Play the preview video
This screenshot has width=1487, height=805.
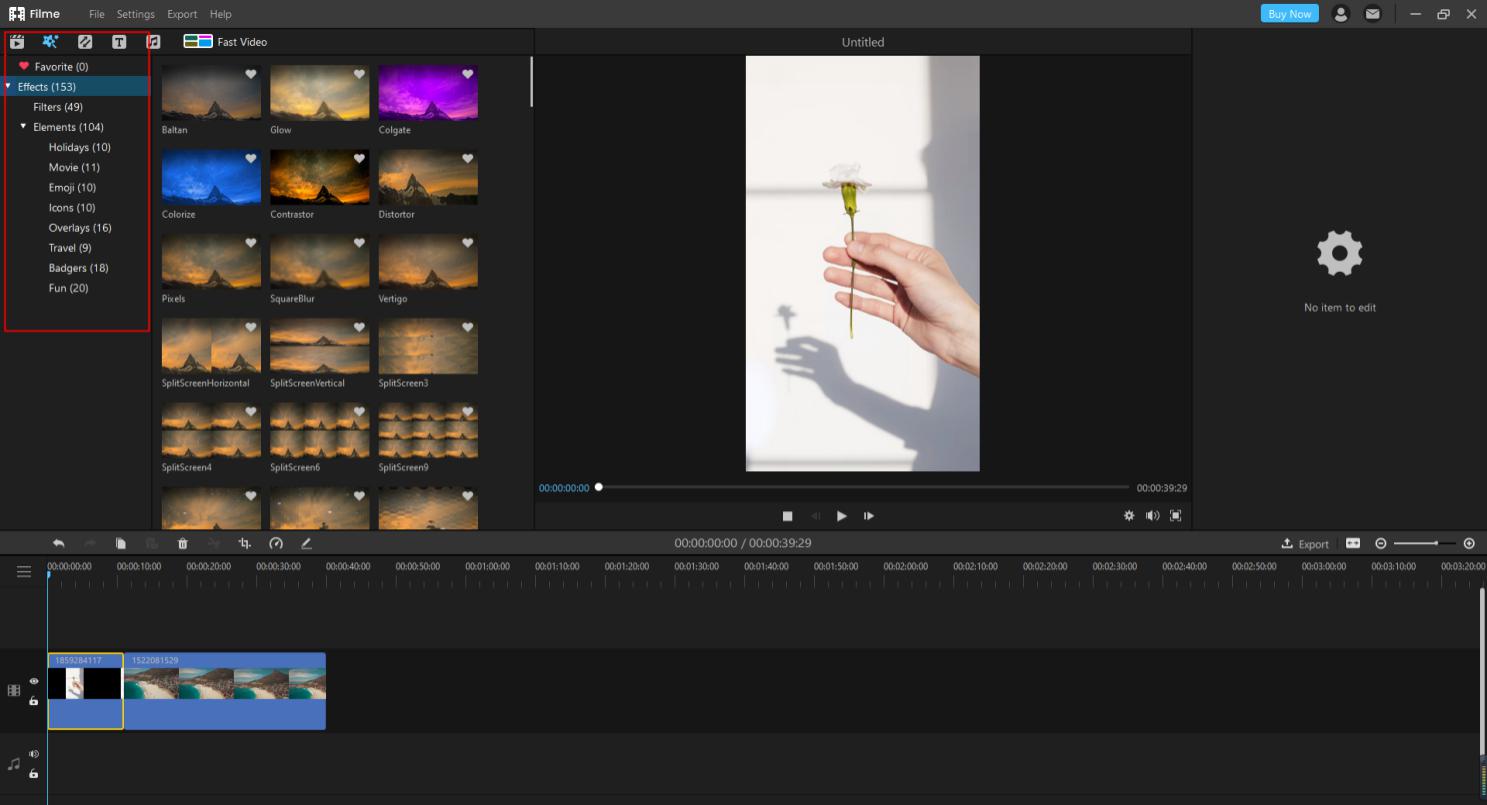842,516
